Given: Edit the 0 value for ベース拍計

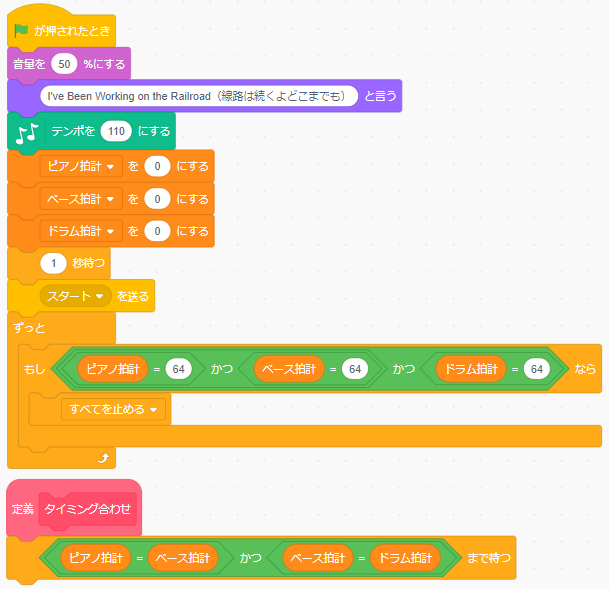Looking at the screenshot, I should point(157,199).
